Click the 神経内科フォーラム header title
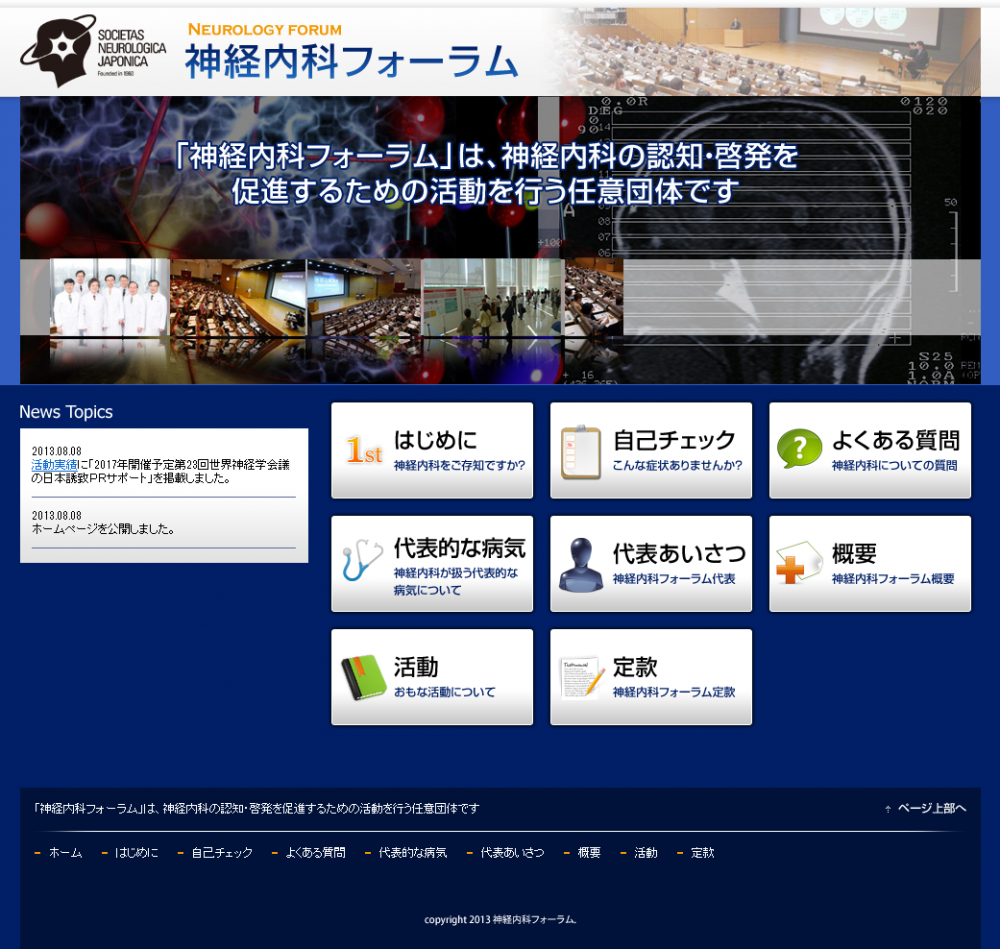1000x949 pixels. tap(350, 61)
